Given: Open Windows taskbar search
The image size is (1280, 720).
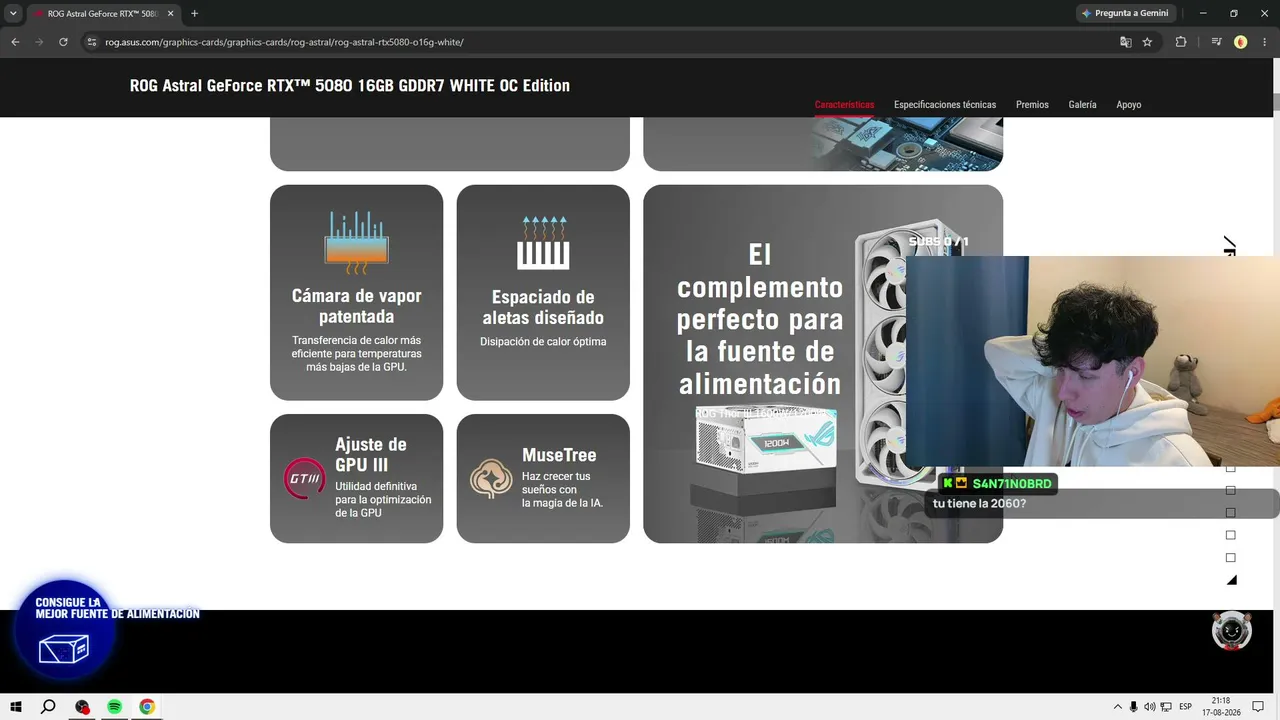Looking at the screenshot, I should (x=48, y=707).
